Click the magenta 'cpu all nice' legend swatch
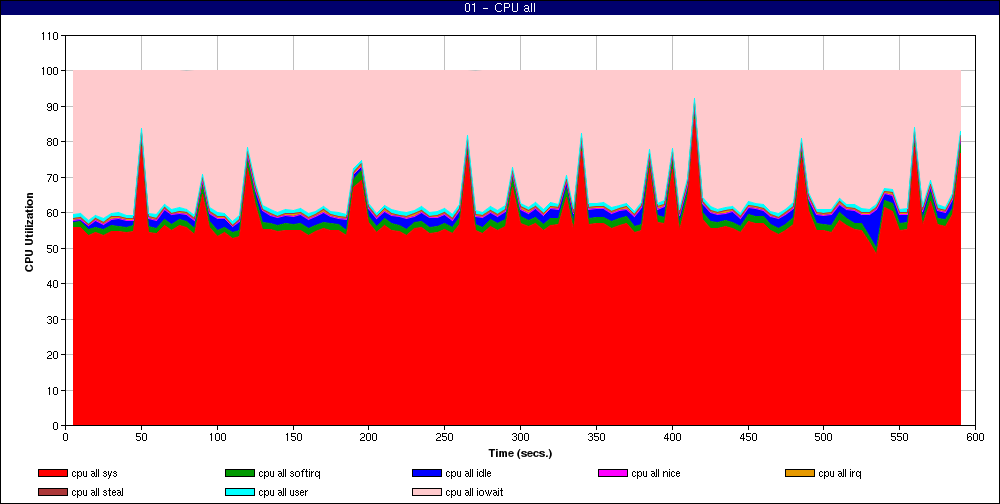This screenshot has width=1000, height=504. [x=612, y=473]
